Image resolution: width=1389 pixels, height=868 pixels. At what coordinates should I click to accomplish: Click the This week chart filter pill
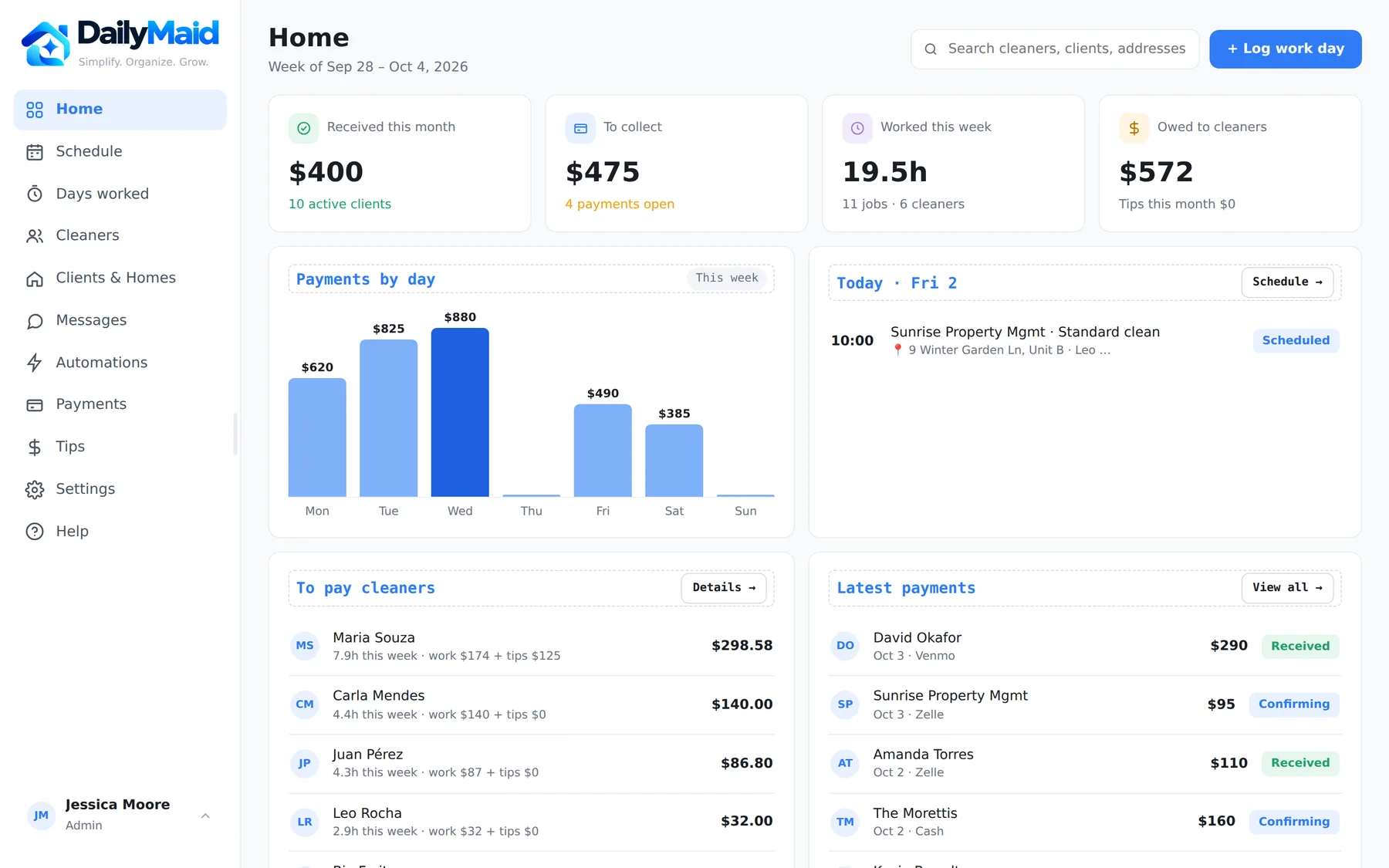(726, 279)
